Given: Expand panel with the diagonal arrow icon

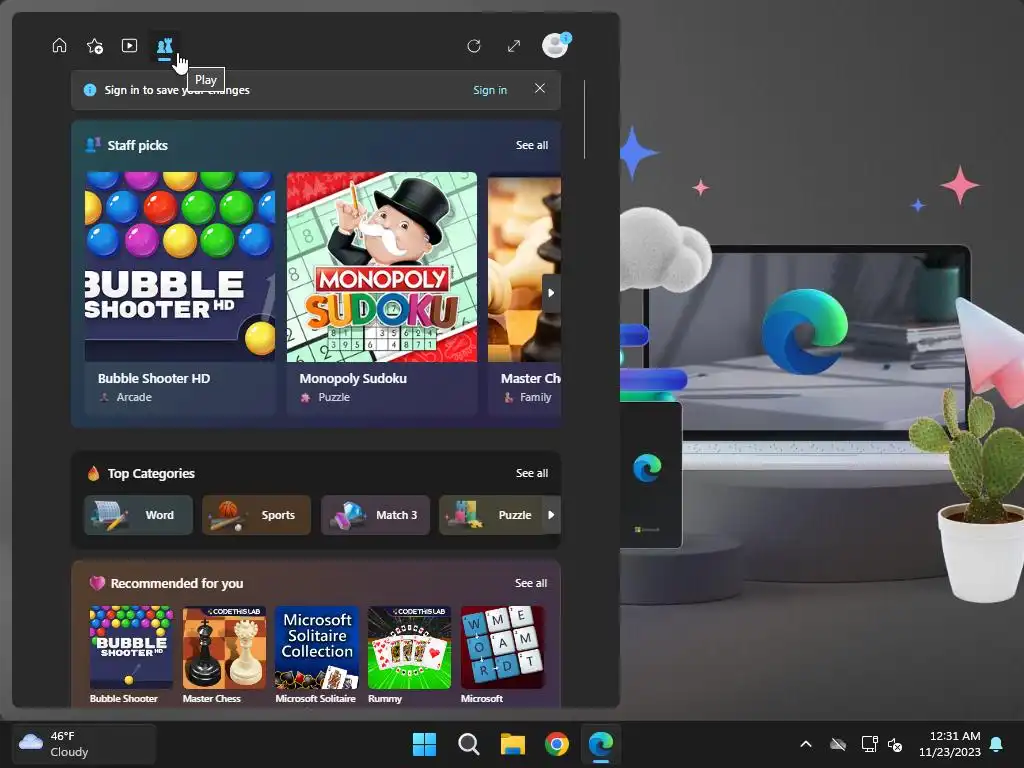Looking at the screenshot, I should click(x=514, y=46).
